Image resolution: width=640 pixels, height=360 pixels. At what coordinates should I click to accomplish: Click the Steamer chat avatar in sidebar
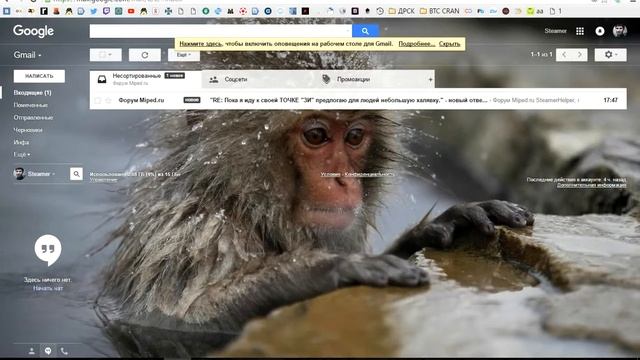(19, 174)
